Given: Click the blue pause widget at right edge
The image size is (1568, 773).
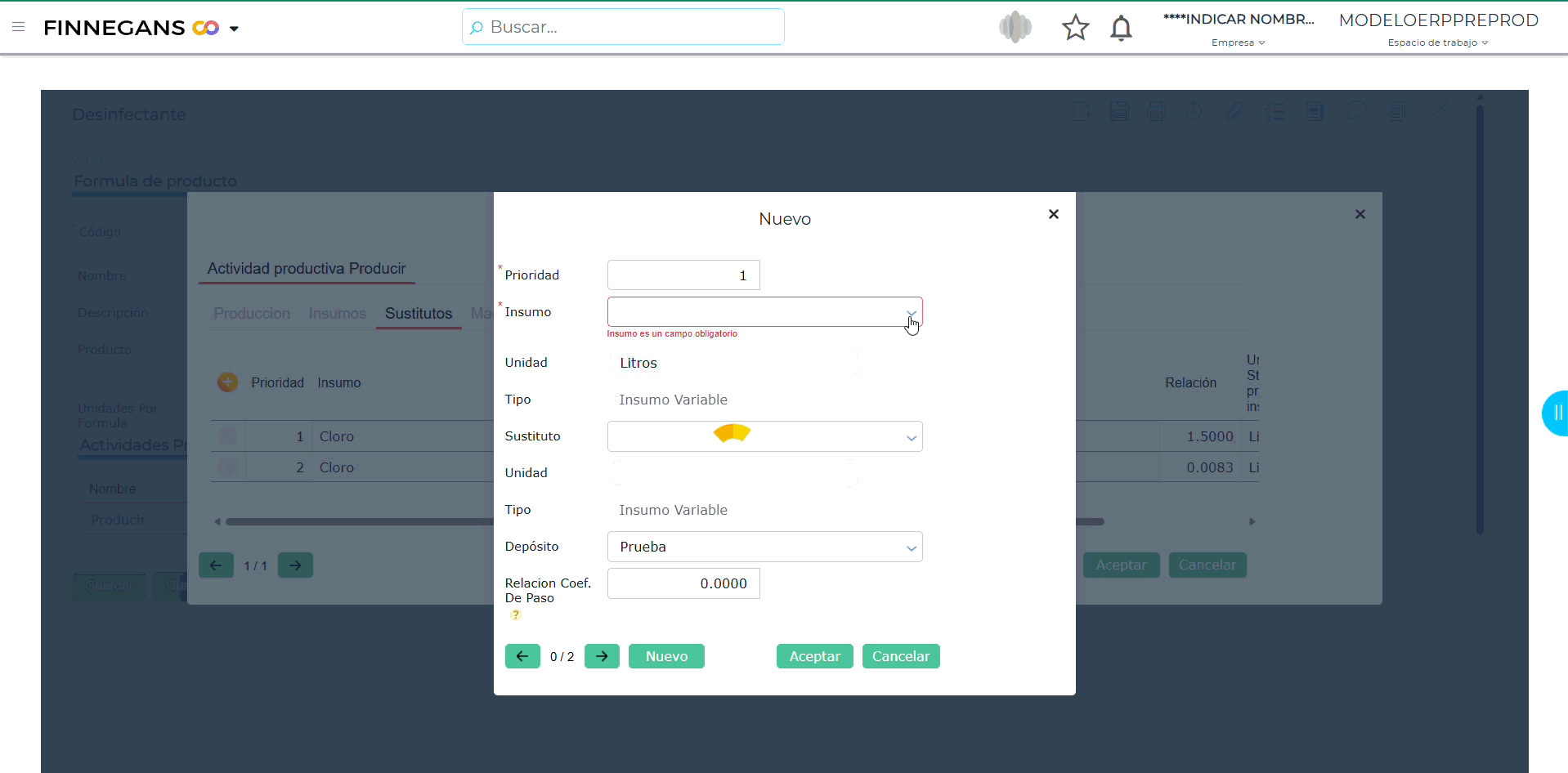Looking at the screenshot, I should pyautogui.click(x=1556, y=413).
